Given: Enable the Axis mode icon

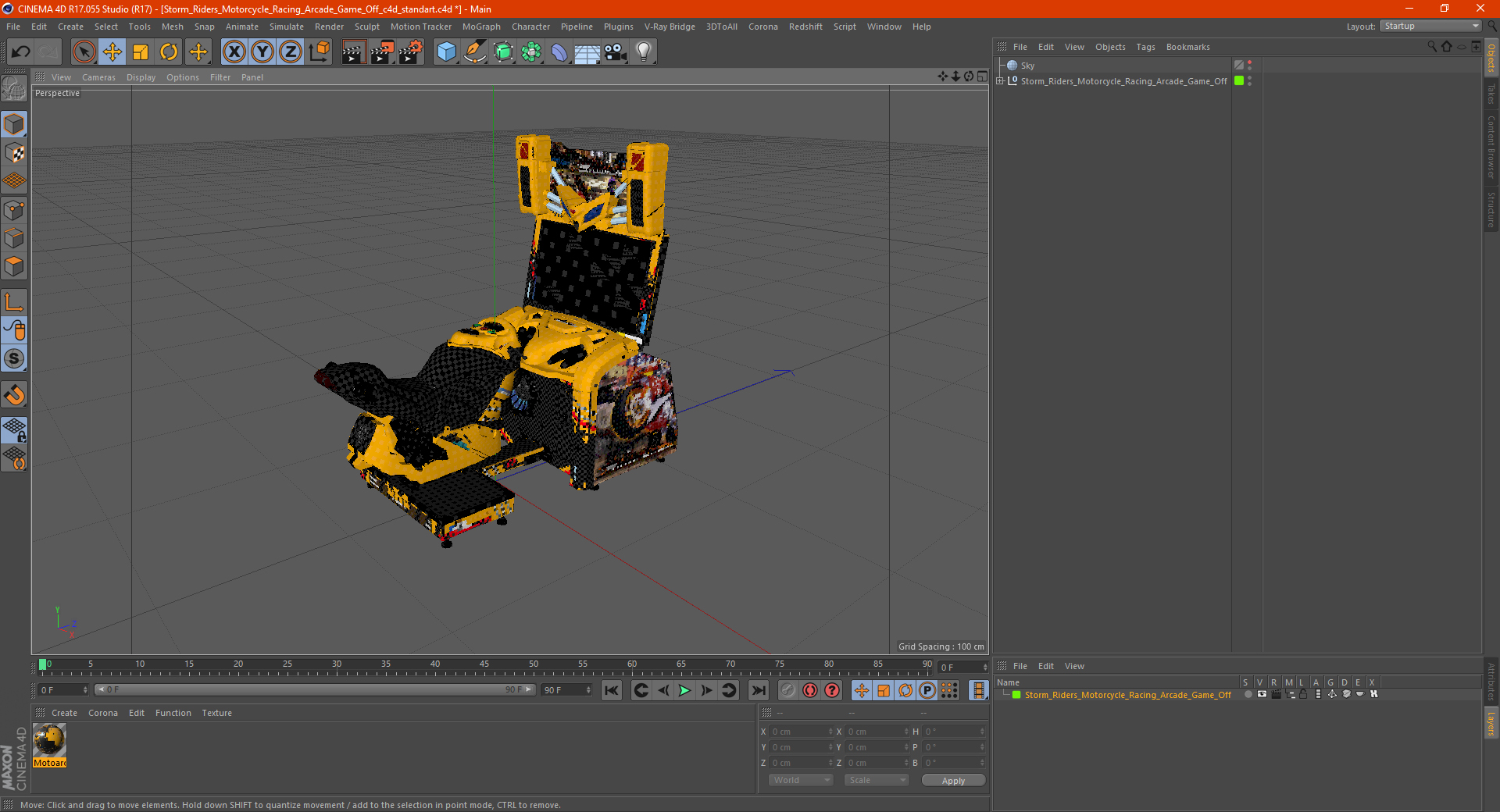Looking at the screenshot, I should pyautogui.click(x=14, y=302).
